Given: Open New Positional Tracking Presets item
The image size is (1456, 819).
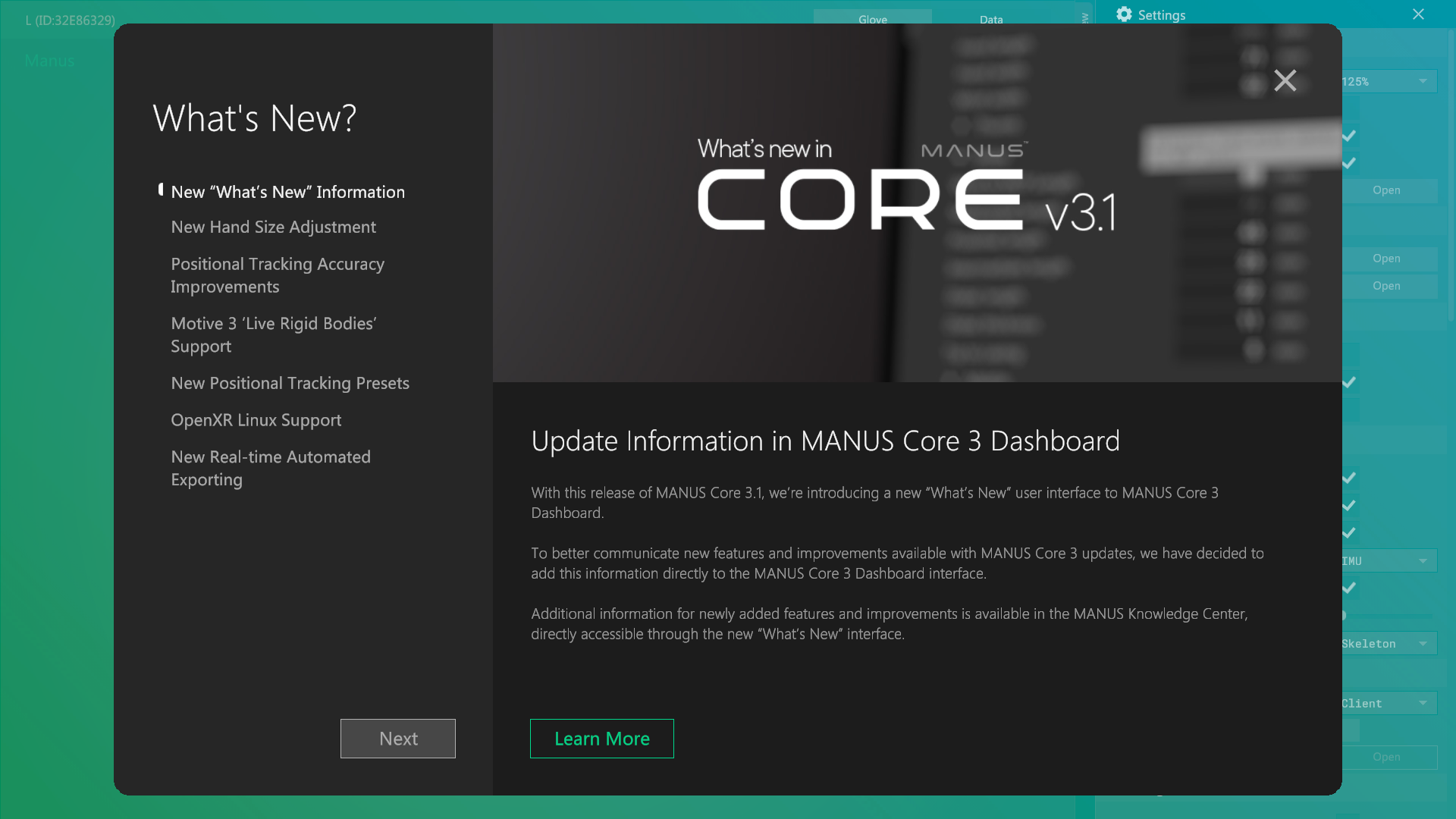Looking at the screenshot, I should (x=290, y=383).
